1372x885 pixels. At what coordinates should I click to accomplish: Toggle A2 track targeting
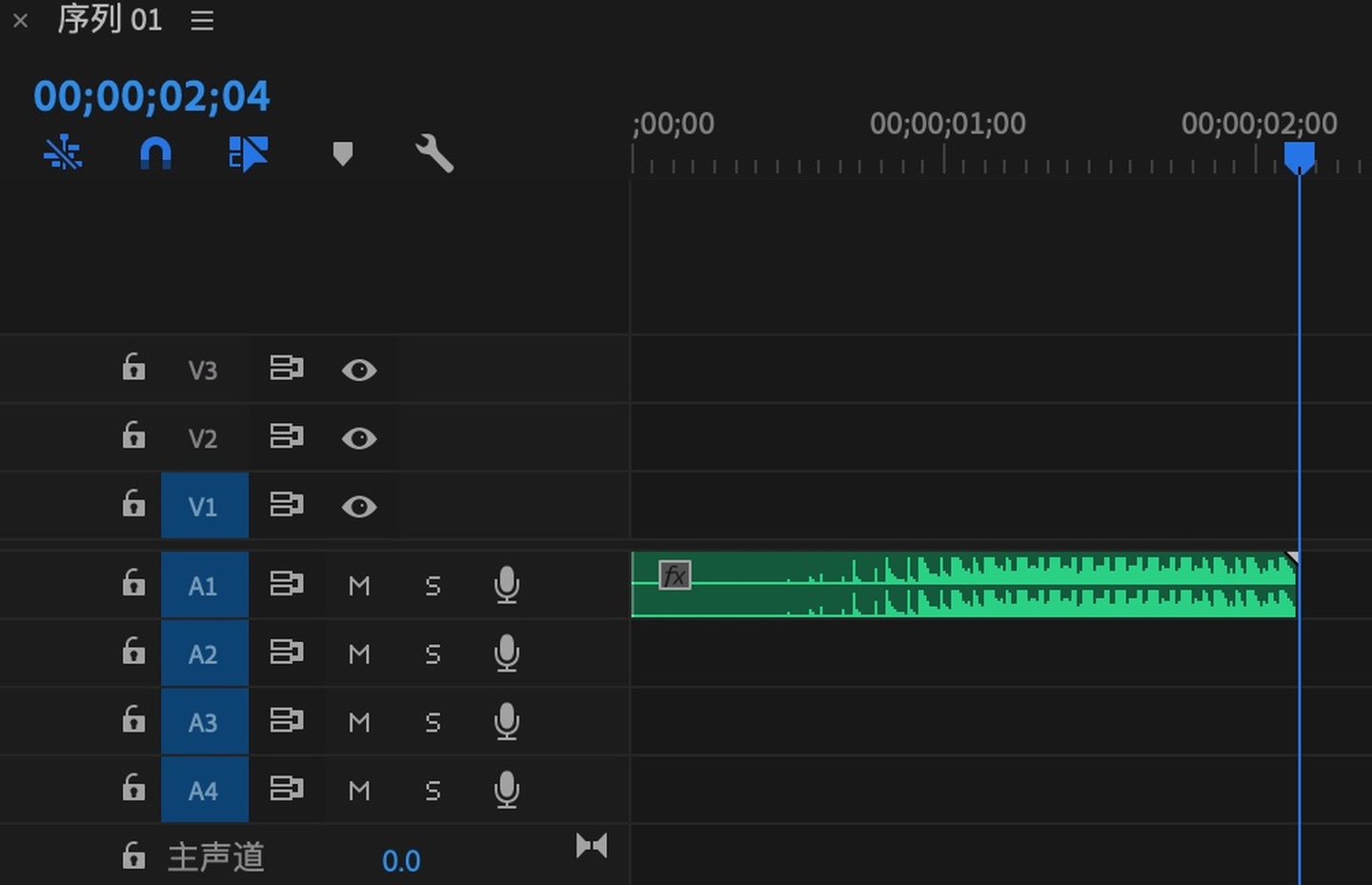pos(204,654)
